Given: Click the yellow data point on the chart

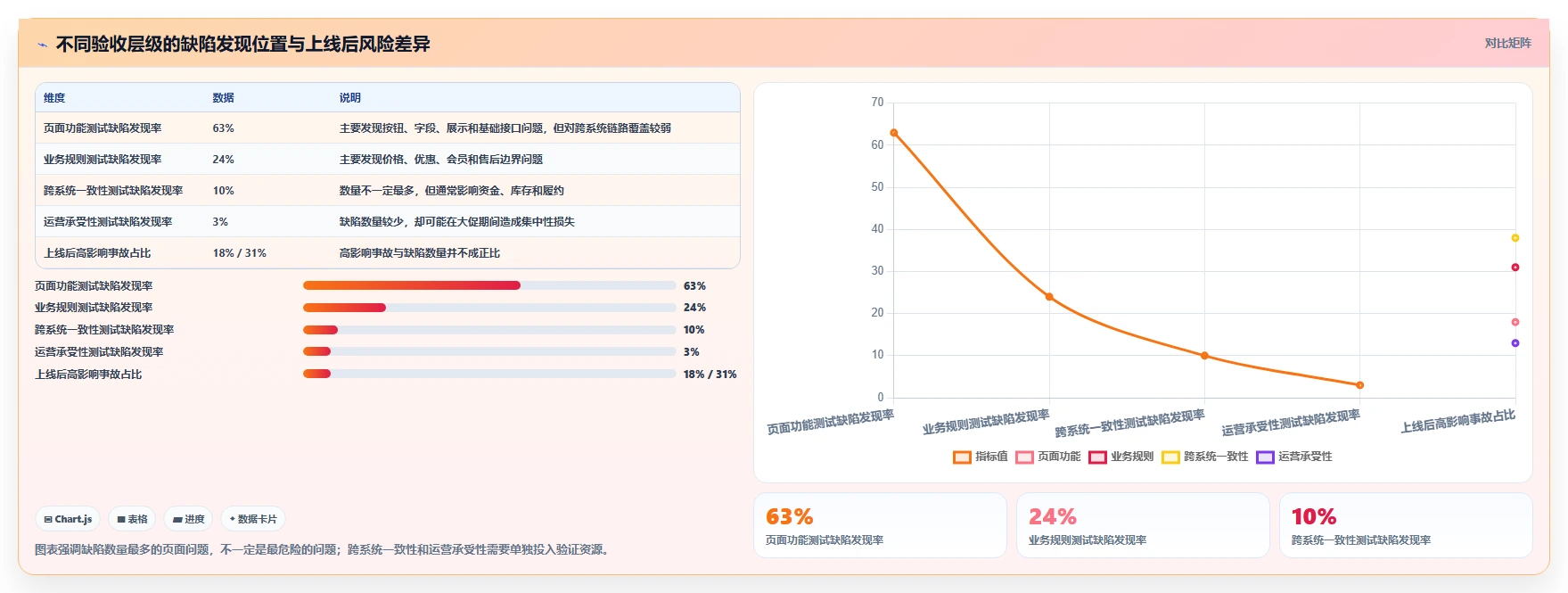Looking at the screenshot, I should point(1515,238).
